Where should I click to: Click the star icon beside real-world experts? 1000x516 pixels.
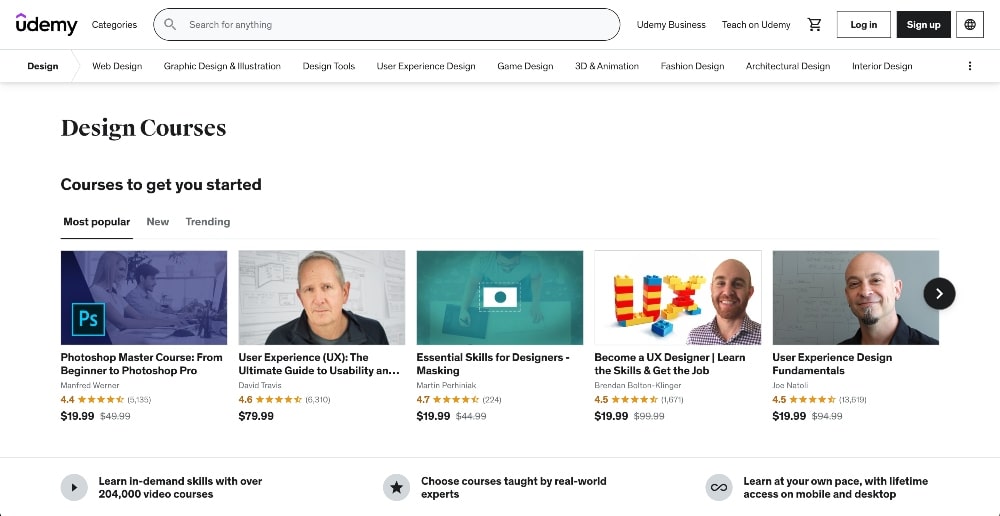point(396,488)
